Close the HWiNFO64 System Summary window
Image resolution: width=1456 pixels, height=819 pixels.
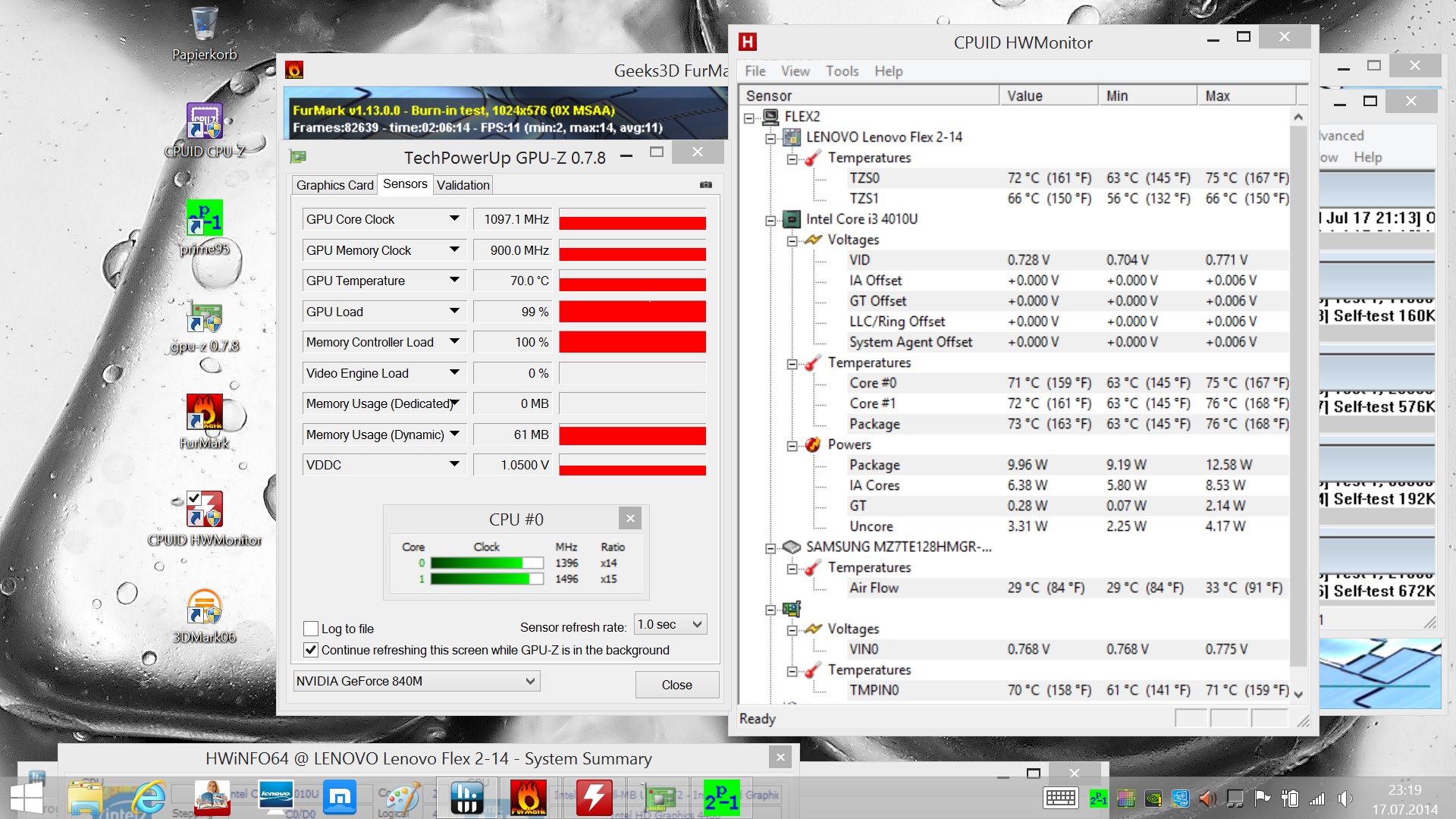point(780,756)
